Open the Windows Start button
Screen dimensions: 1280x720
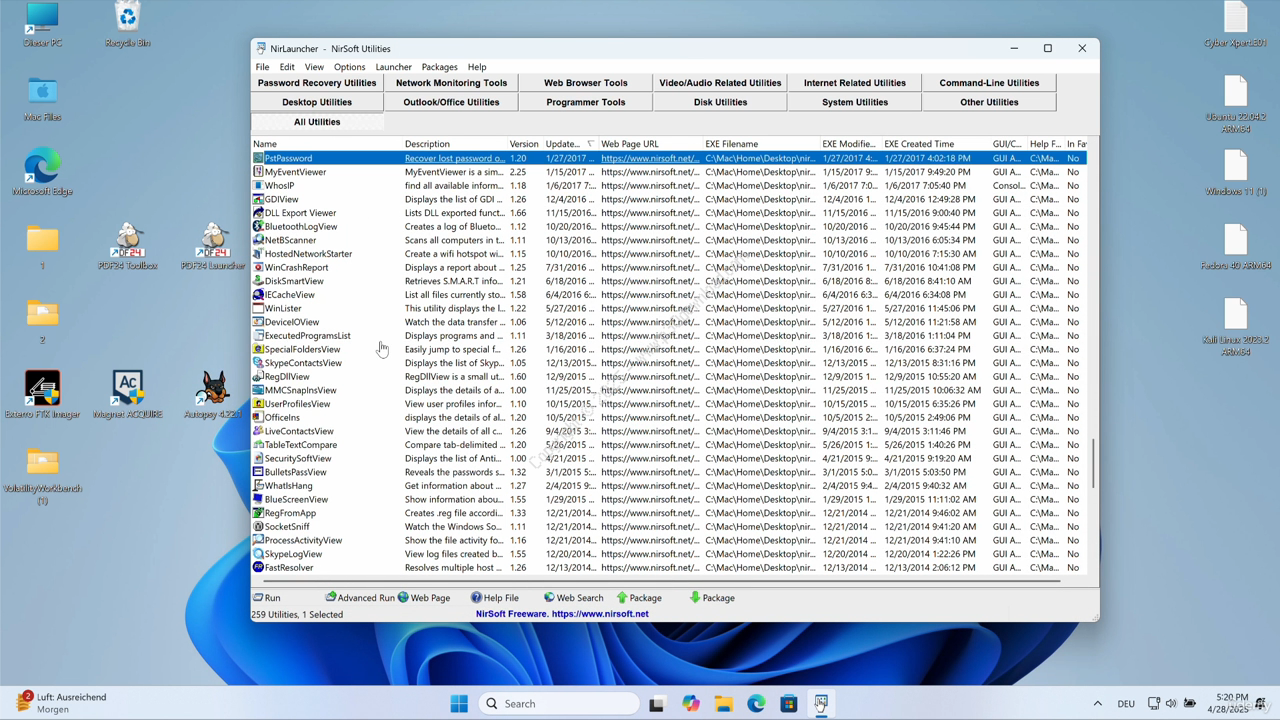pos(459,703)
